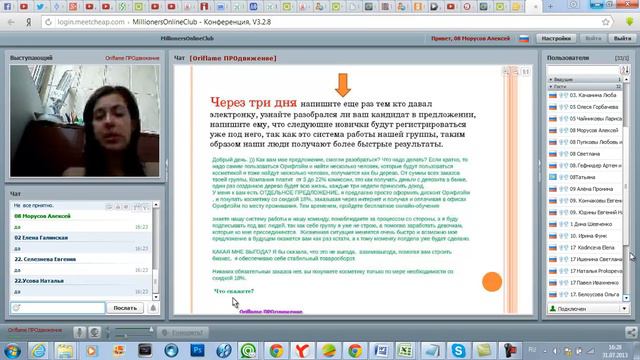Click the taskbar volume tray icon

[x=556, y=351]
